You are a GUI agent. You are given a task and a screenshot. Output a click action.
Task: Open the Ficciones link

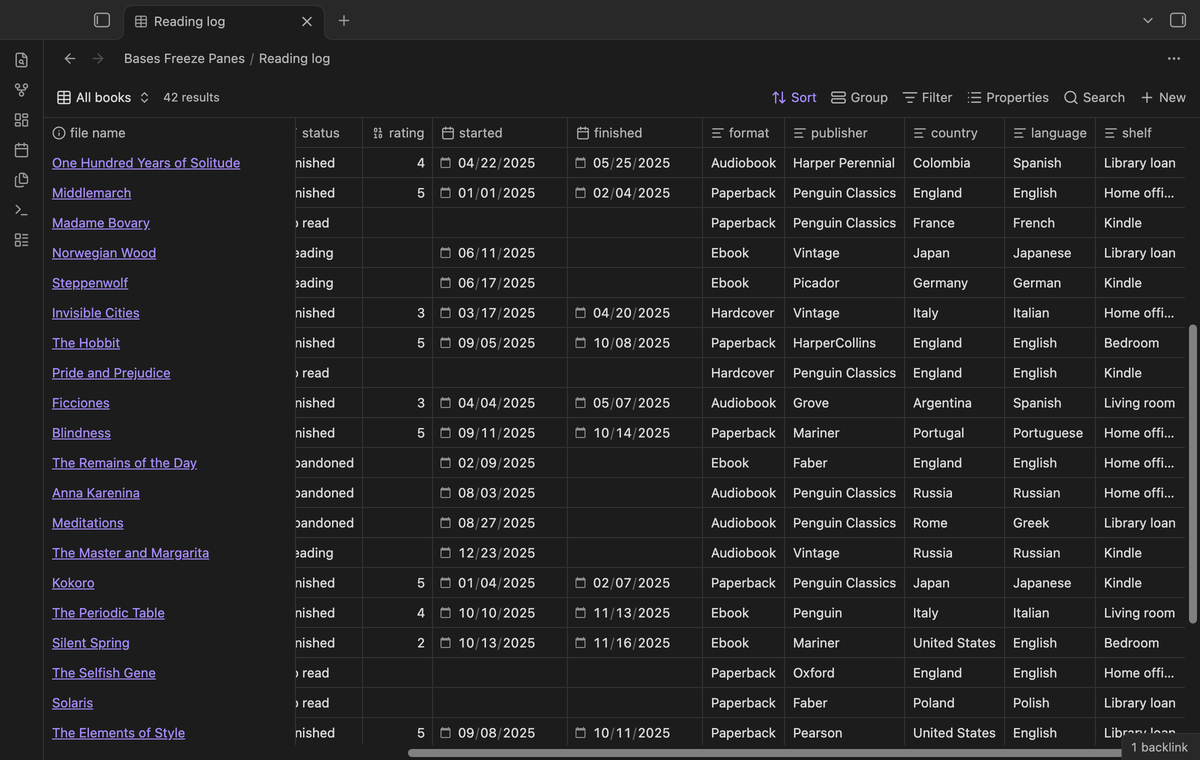point(81,403)
